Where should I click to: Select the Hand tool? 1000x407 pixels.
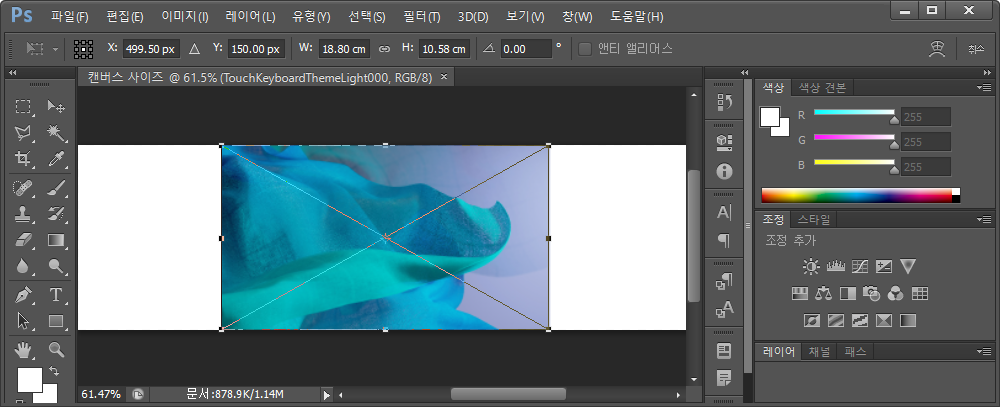click(24, 349)
